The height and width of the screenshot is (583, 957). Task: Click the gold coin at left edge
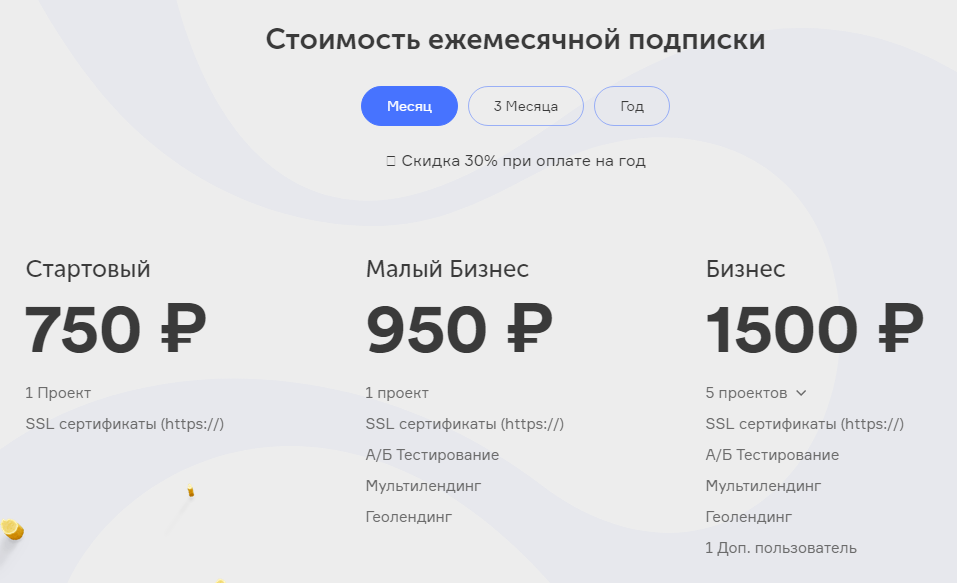10,529
